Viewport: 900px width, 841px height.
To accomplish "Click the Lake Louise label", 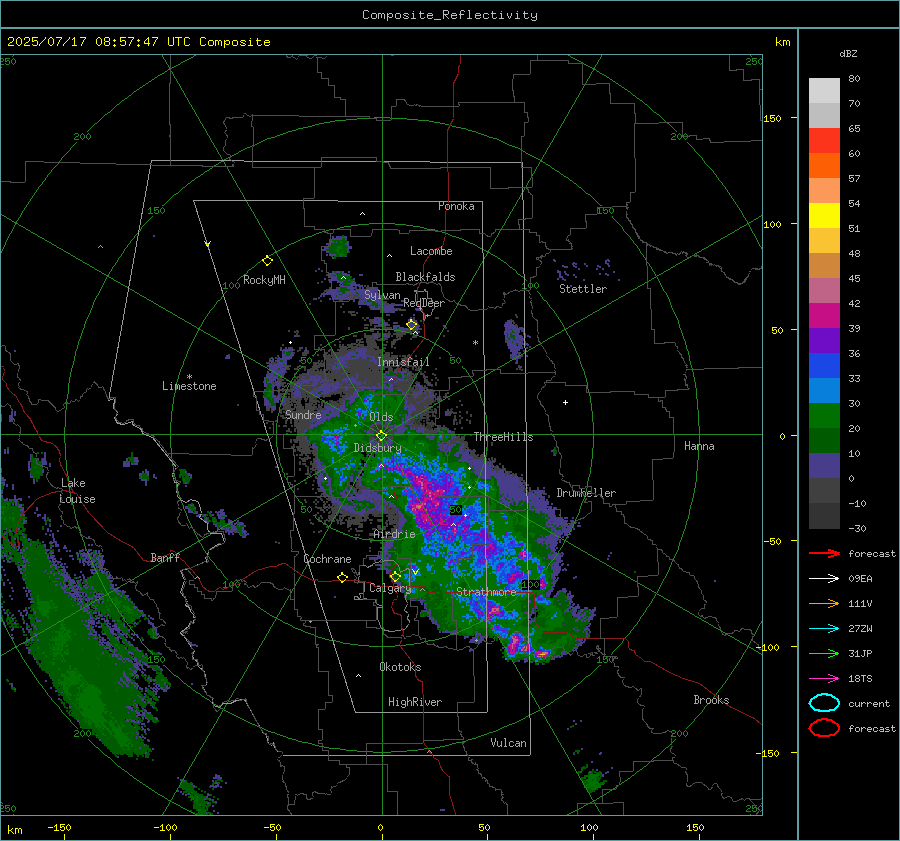I will pos(77,491).
